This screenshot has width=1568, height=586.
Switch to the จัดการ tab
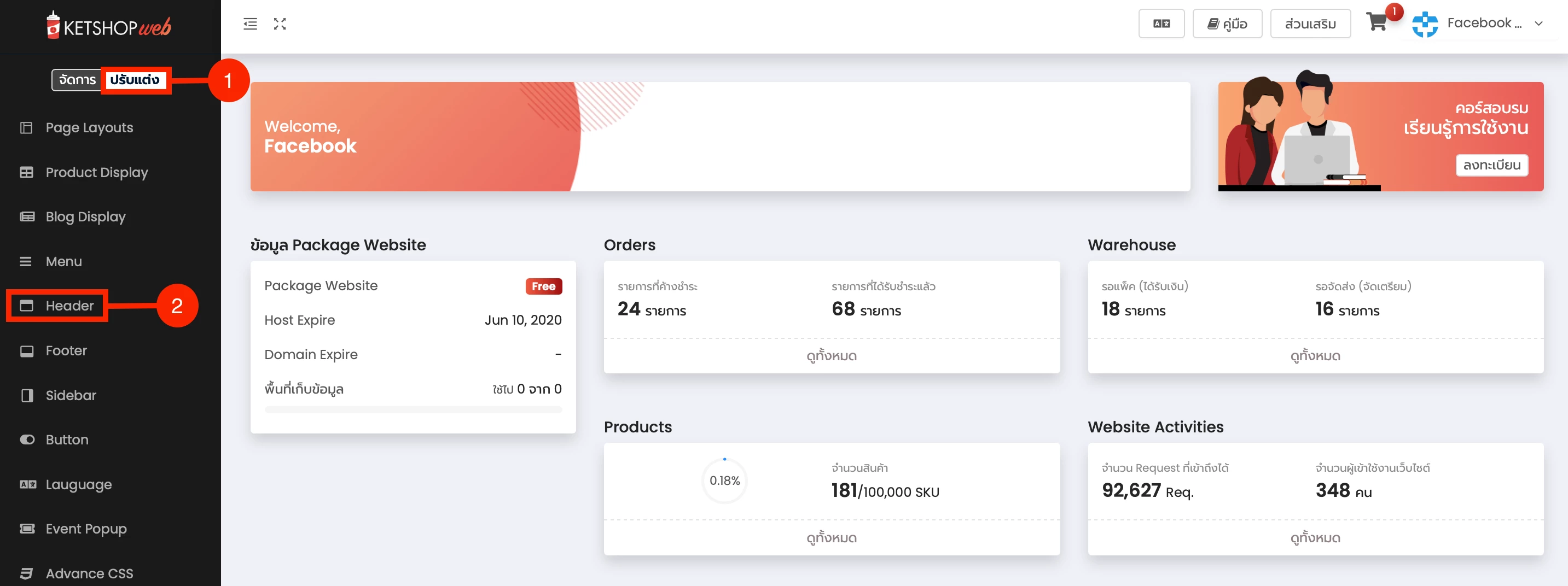77,80
